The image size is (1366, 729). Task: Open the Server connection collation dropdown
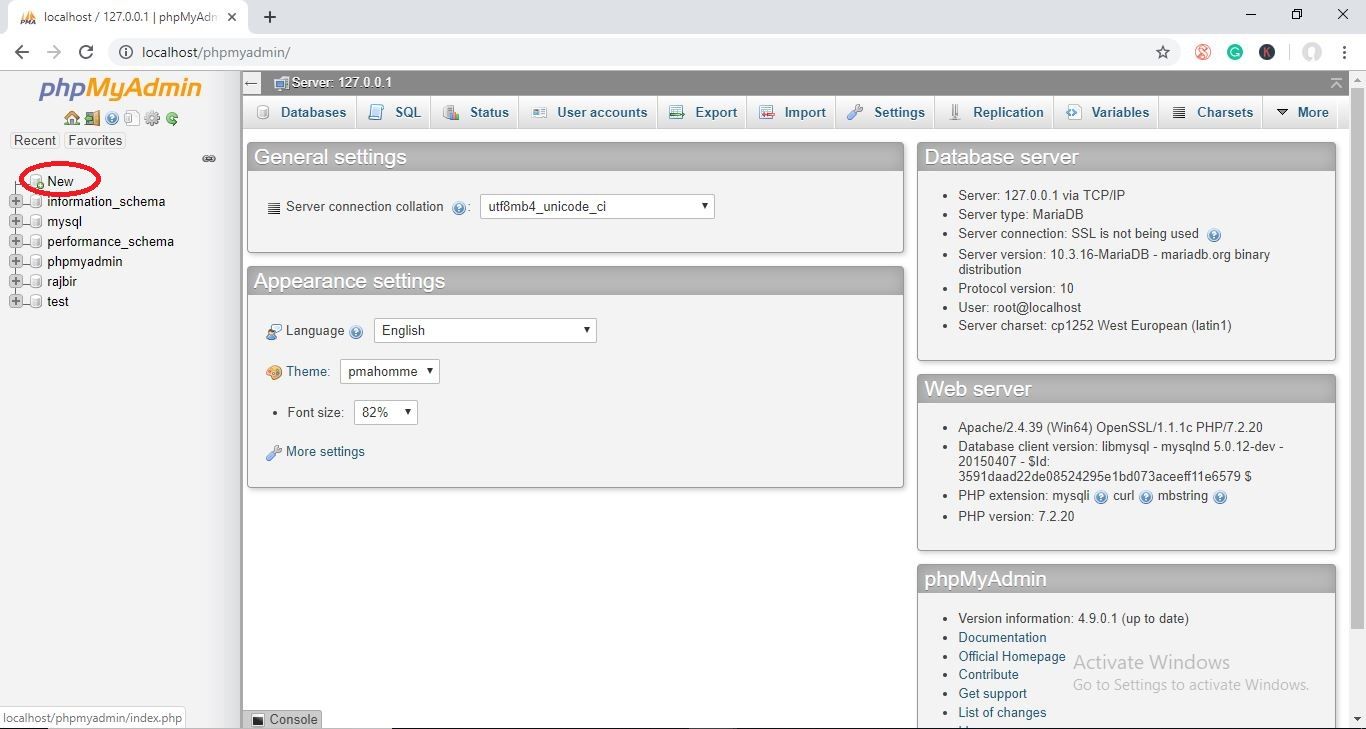(x=597, y=207)
